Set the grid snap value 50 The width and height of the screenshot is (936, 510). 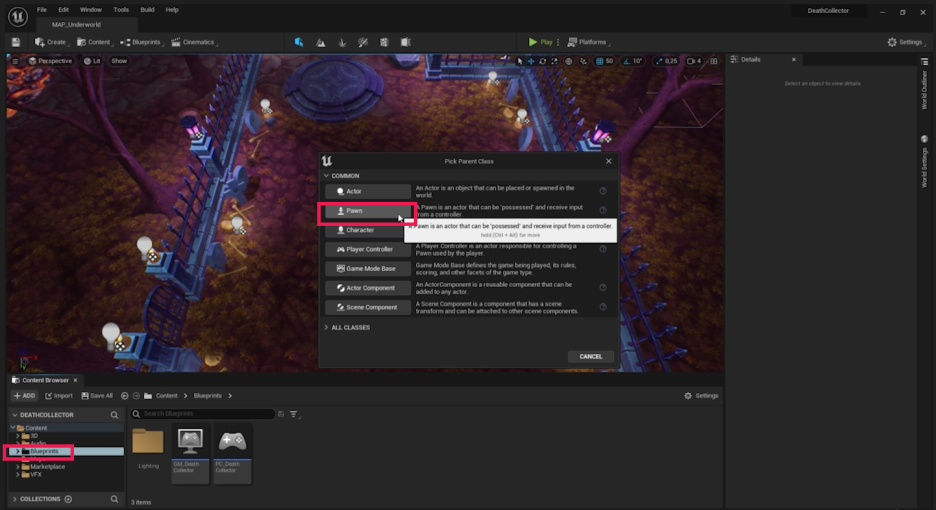(x=609, y=61)
